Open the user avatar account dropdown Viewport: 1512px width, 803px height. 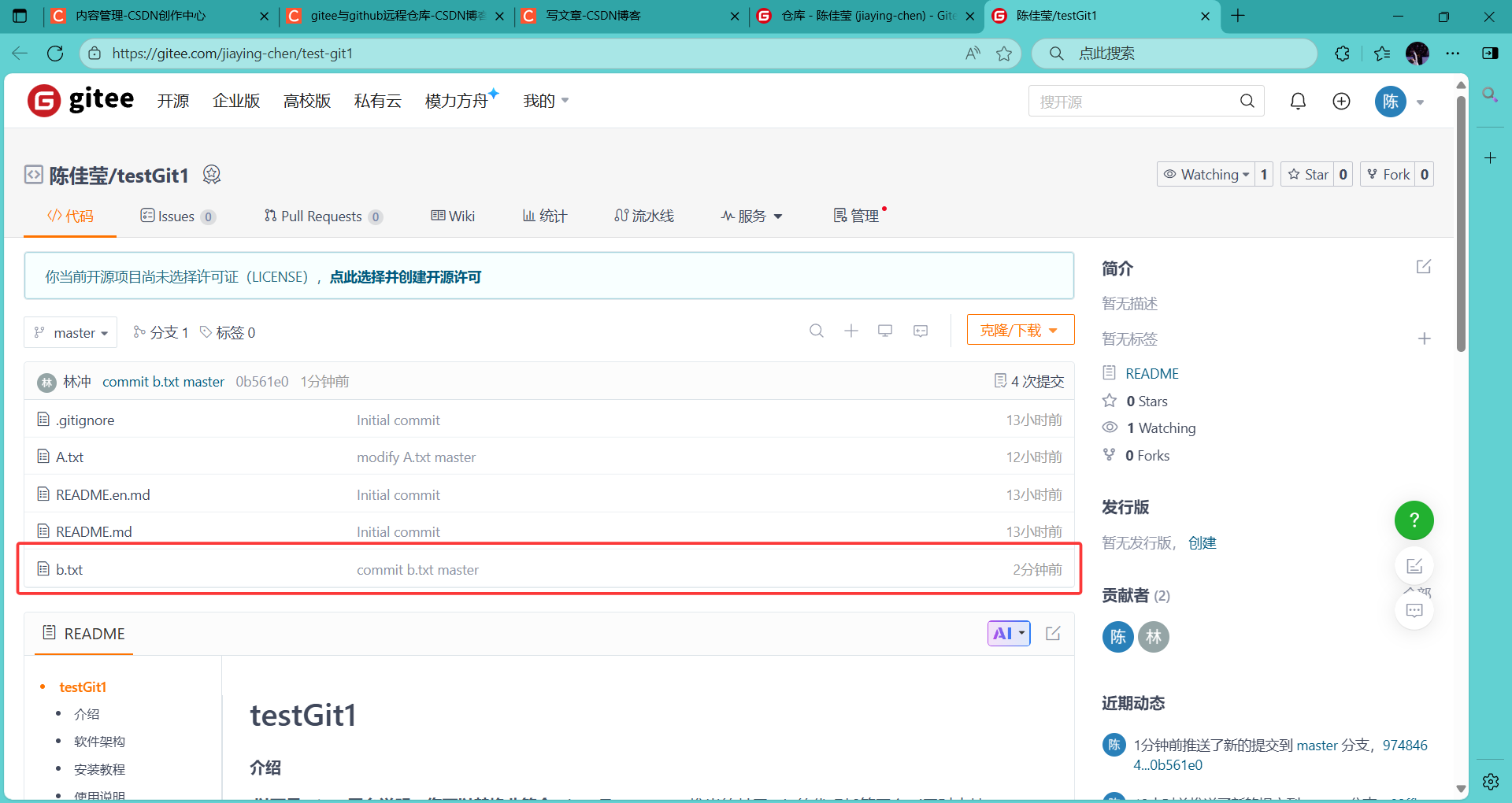tap(1400, 102)
